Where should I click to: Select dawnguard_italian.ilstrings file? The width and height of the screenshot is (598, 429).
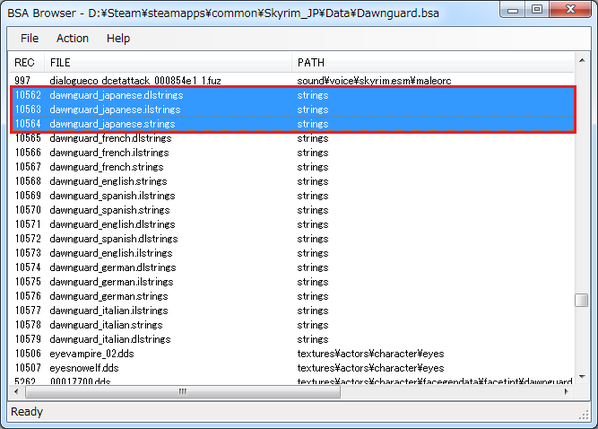109,310
